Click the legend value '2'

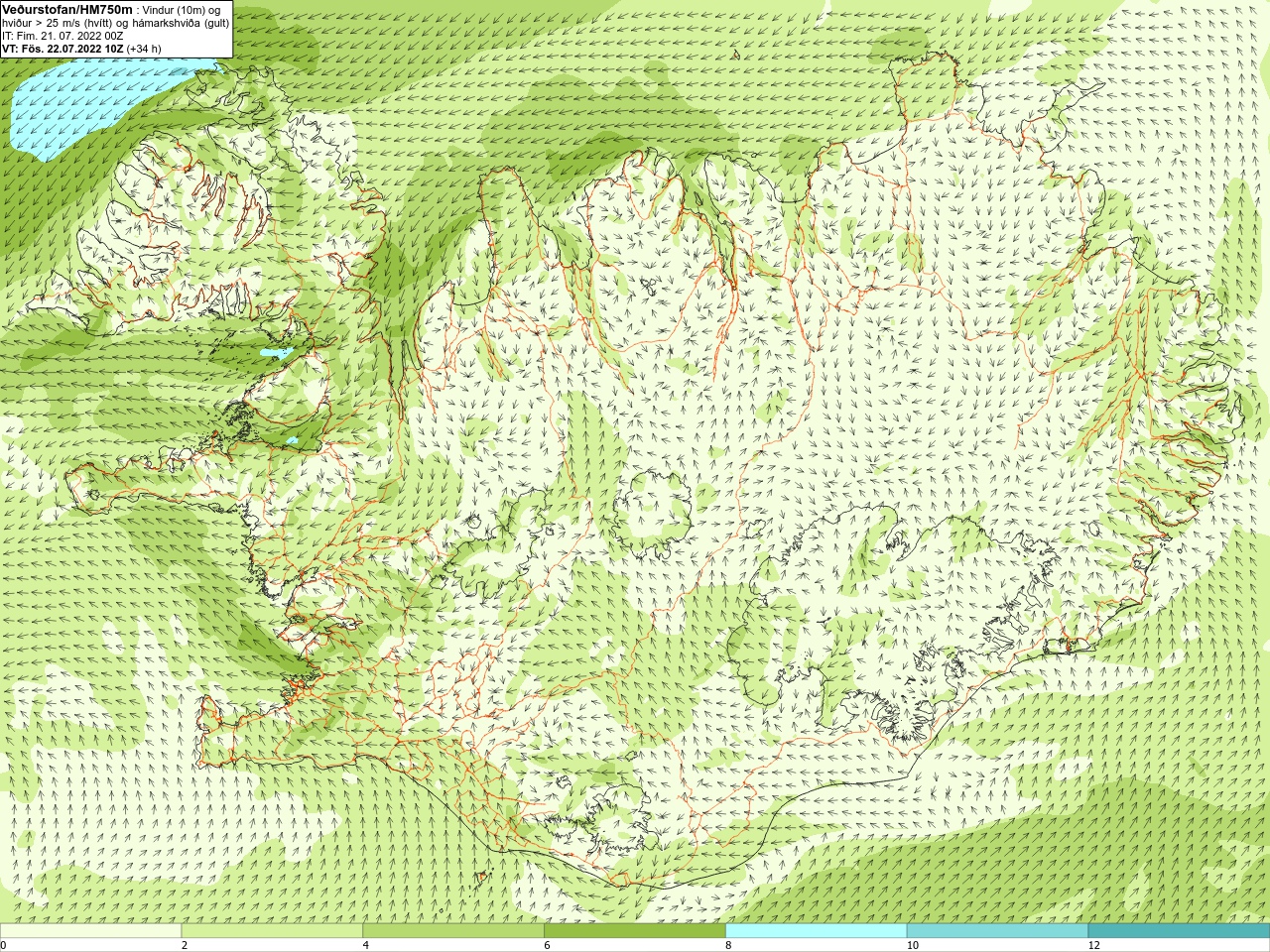[185, 945]
